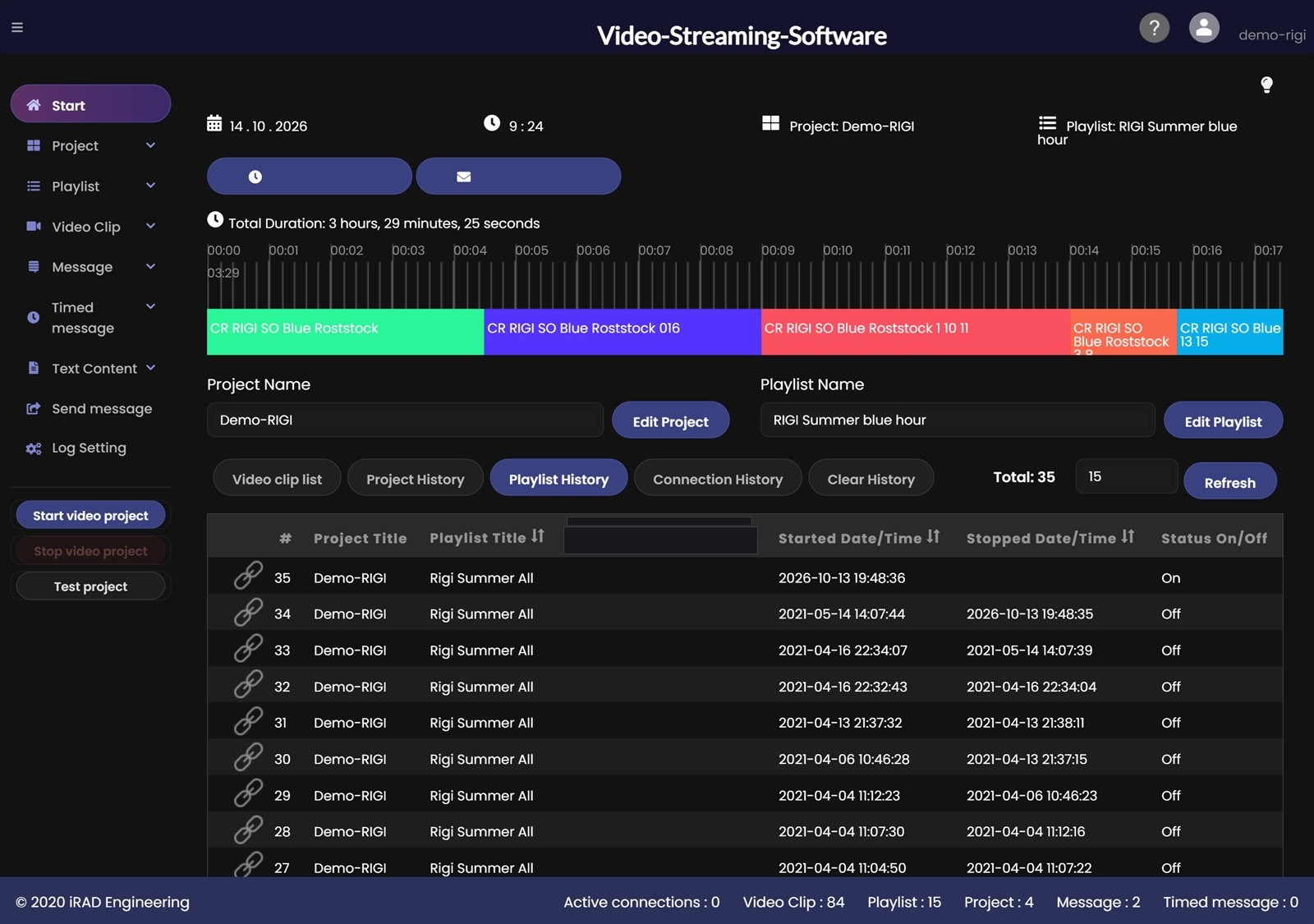Select cyan Blue 13 15 timeline clip
The image size is (1314, 924).
[1230, 332]
